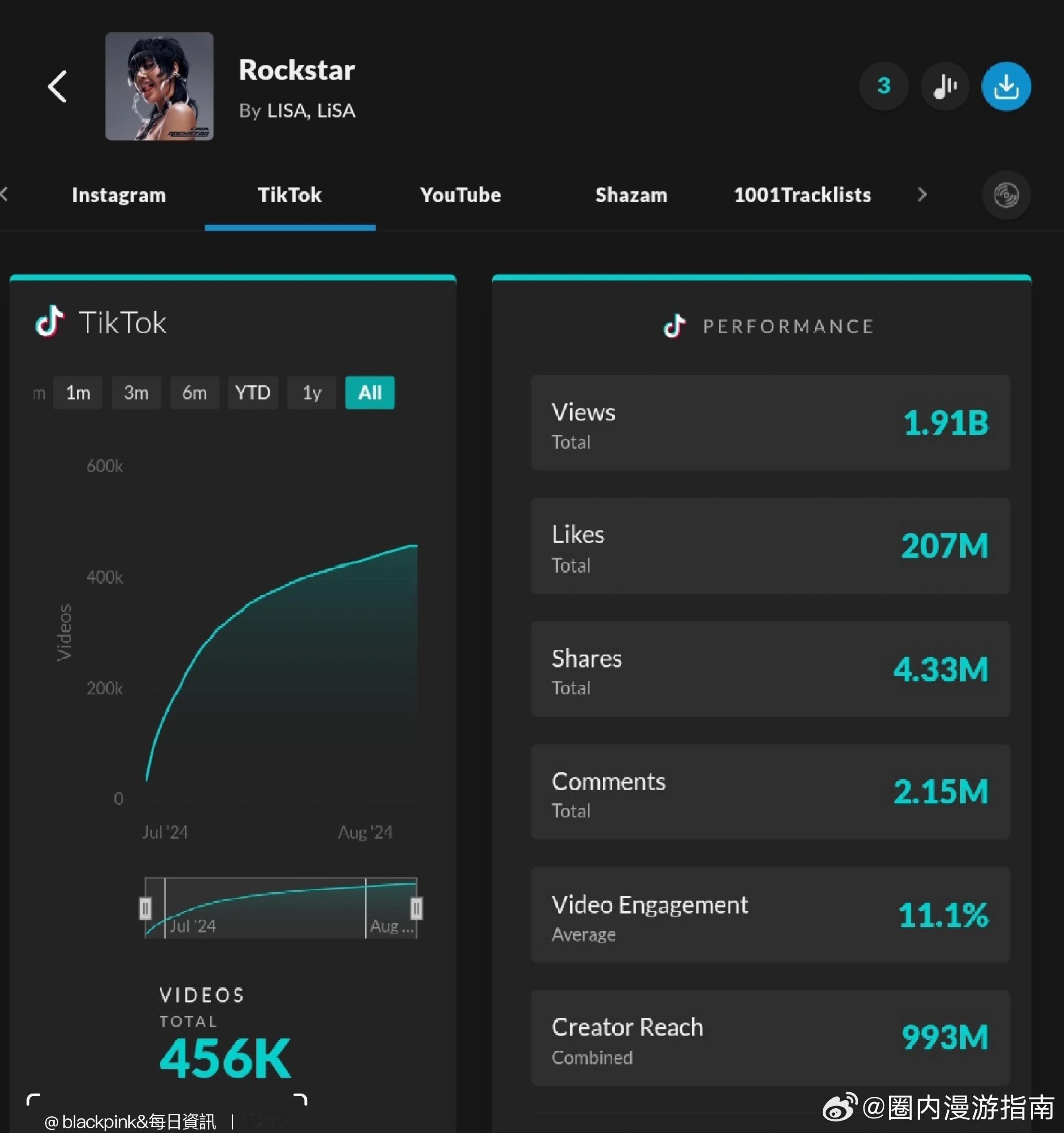The image size is (1064, 1133).
Task: Set chart range to 3m
Action: click(x=136, y=393)
